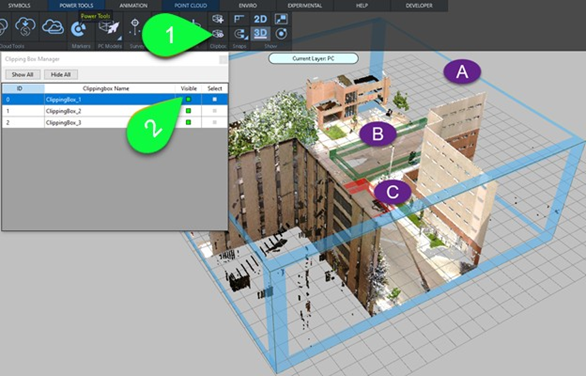Click the Survey point tool icon

point(135,28)
